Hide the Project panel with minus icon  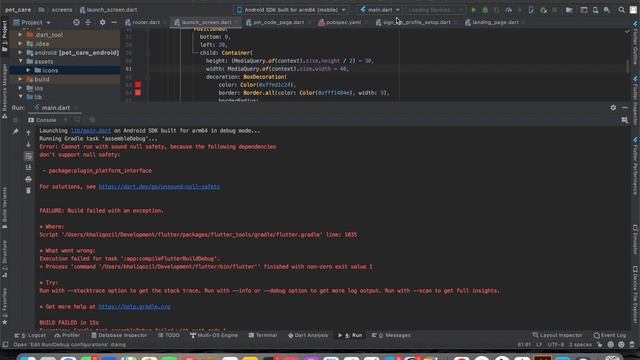click(x=114, y=22)
